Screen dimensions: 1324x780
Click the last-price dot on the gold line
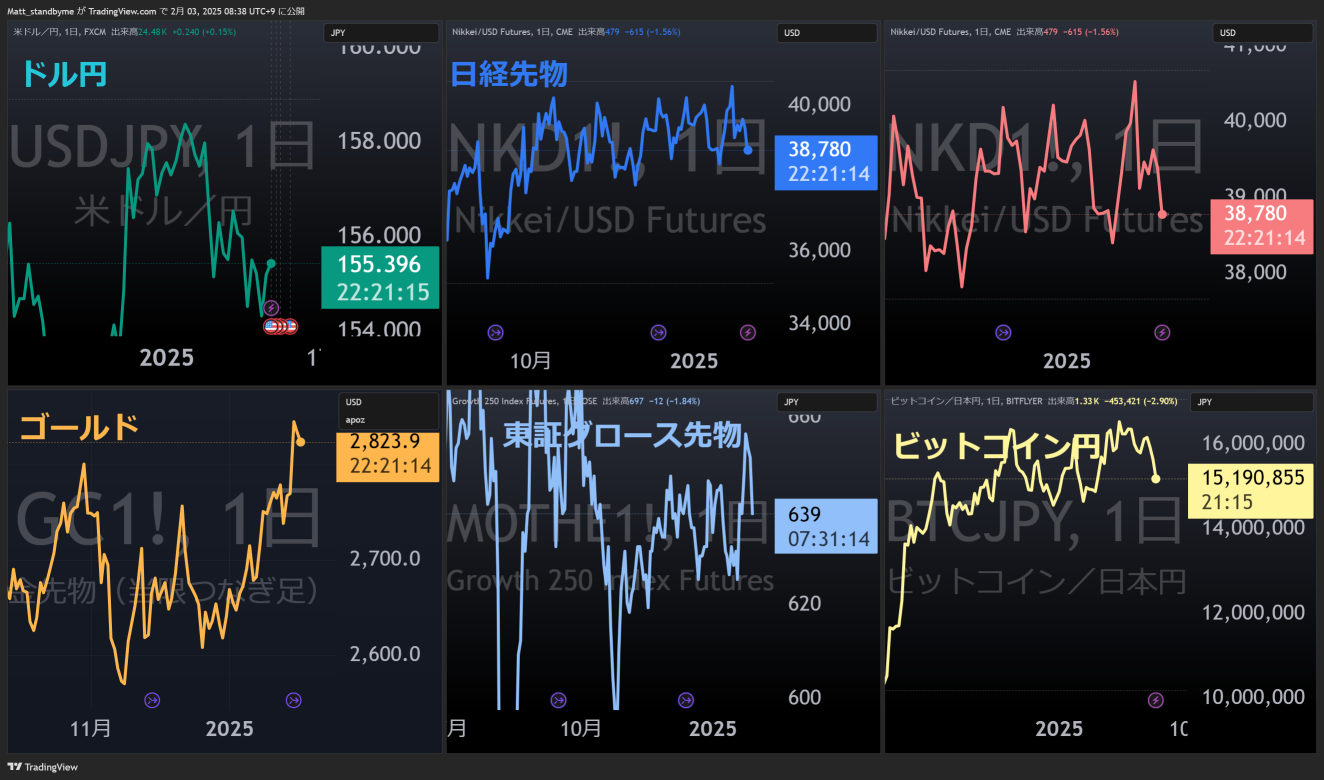(x=301, y=442)
